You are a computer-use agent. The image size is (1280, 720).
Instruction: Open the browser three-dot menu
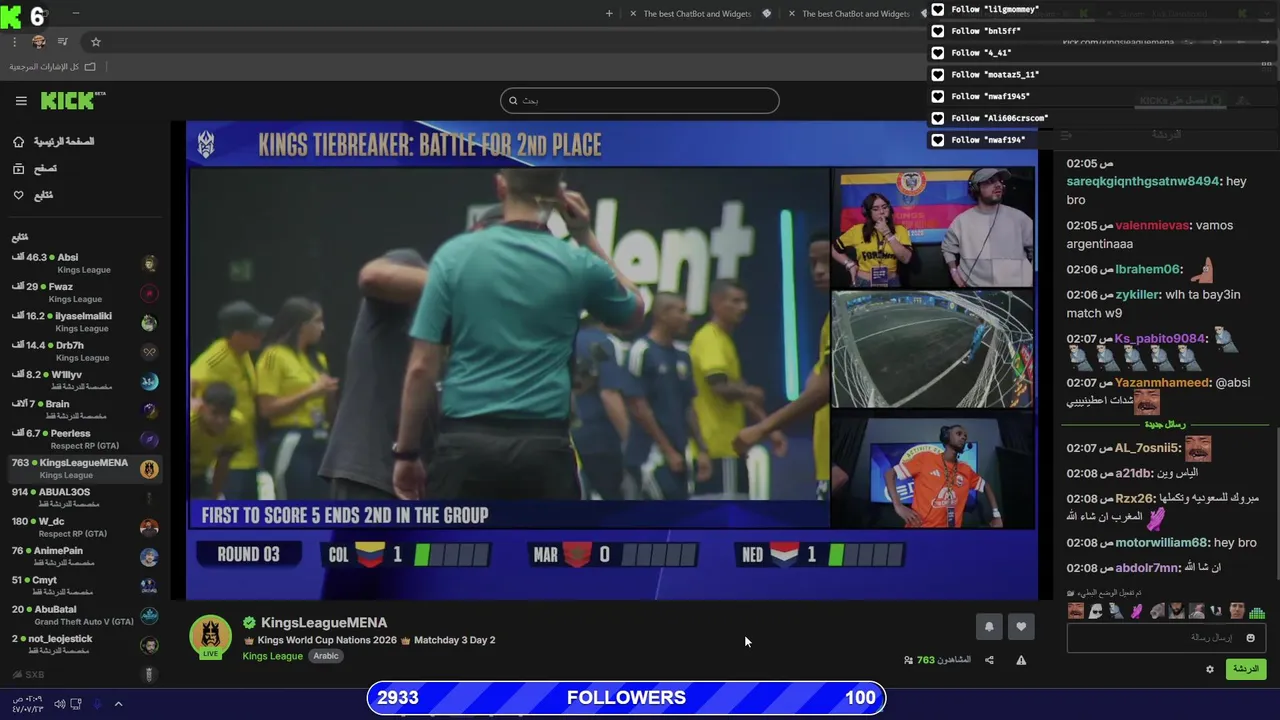(14, 42)
